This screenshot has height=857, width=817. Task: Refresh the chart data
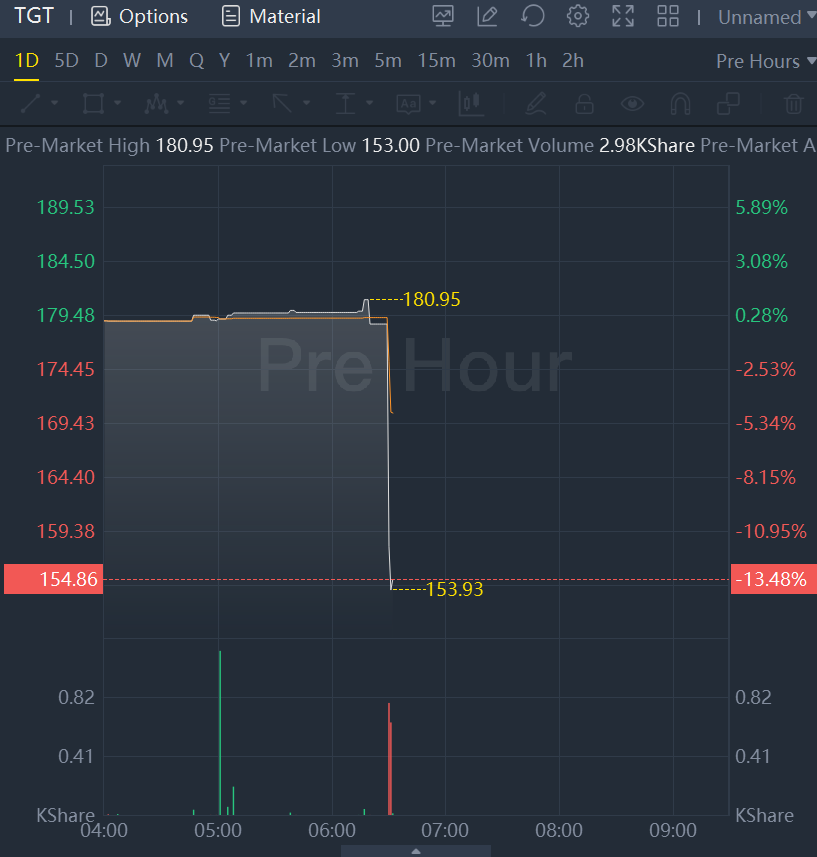532,16
